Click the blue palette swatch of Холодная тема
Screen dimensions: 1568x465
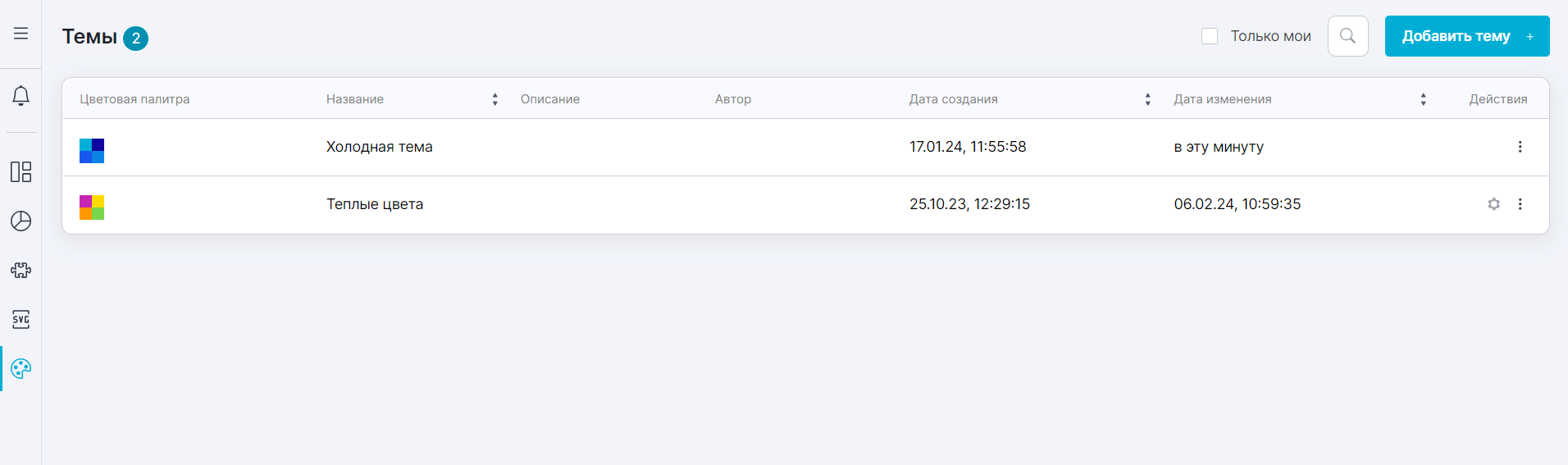click(92, 151)
